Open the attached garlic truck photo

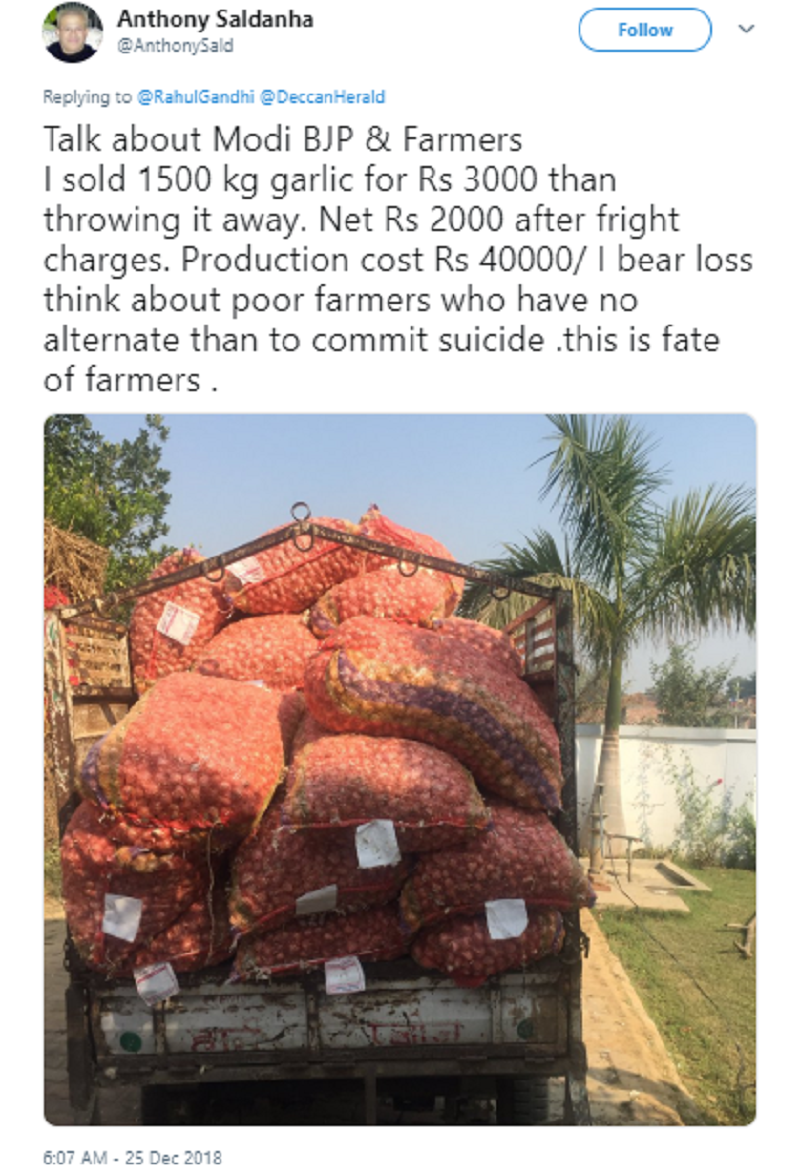(x=399, y=769)
